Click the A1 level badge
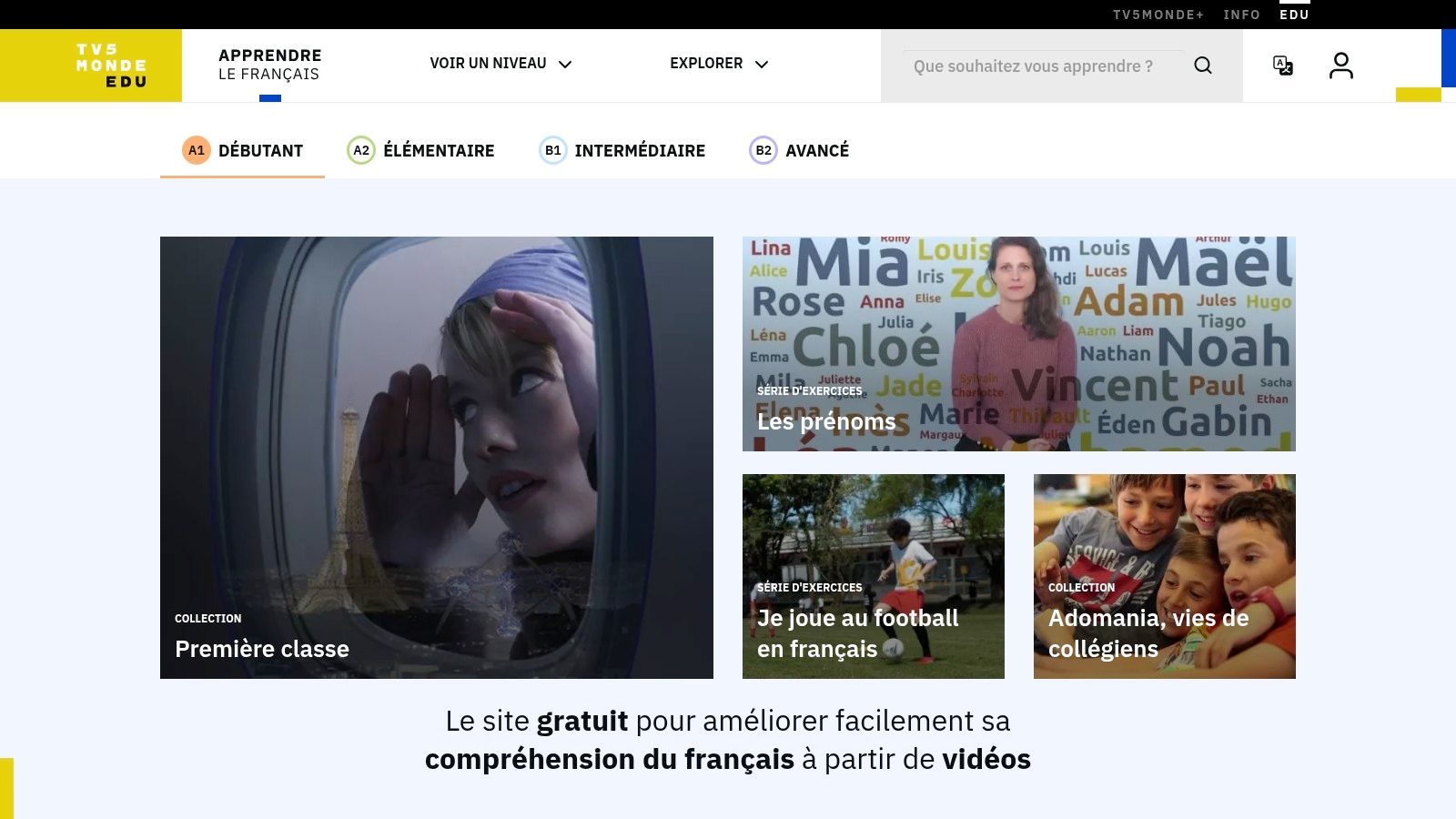The image size is (1456, 819). tap(197, 150)
